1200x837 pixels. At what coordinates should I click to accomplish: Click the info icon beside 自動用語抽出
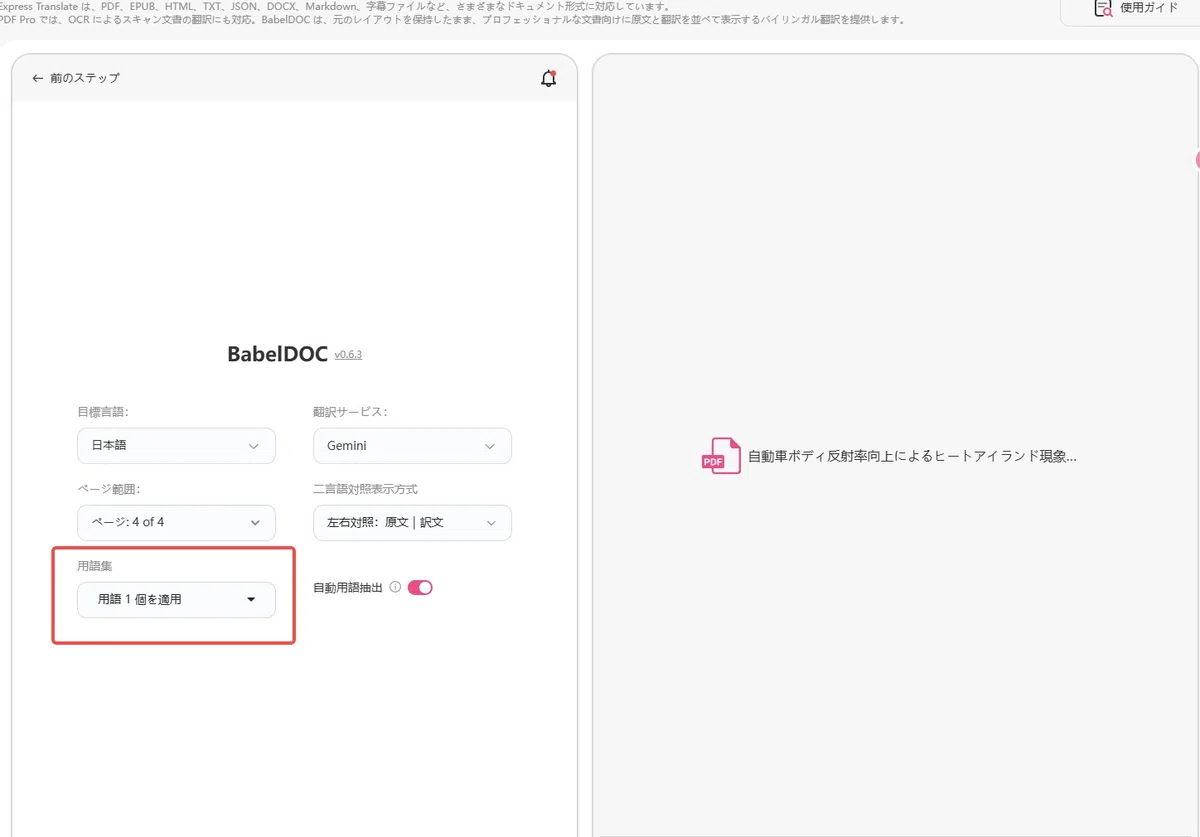coord(395,588)
